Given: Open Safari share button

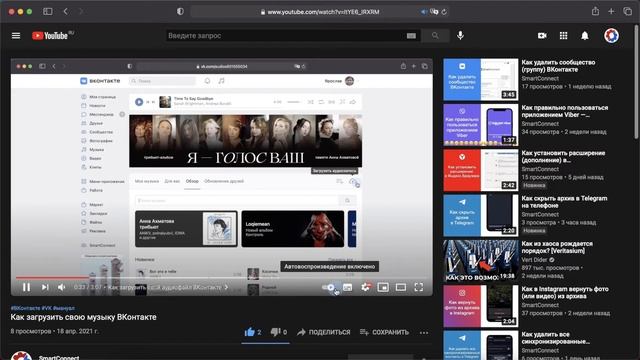Looking at the screenshot, I should (596, 11).
